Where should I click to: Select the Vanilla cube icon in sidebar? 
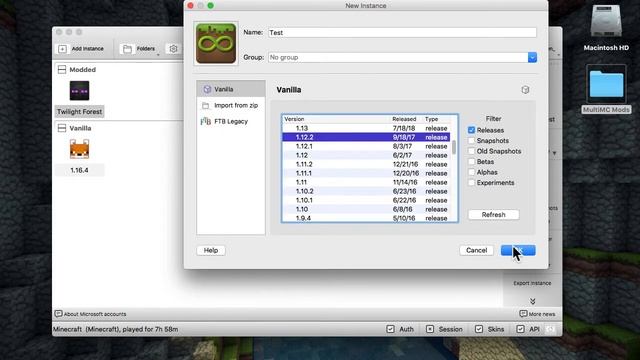coord(207,89)
